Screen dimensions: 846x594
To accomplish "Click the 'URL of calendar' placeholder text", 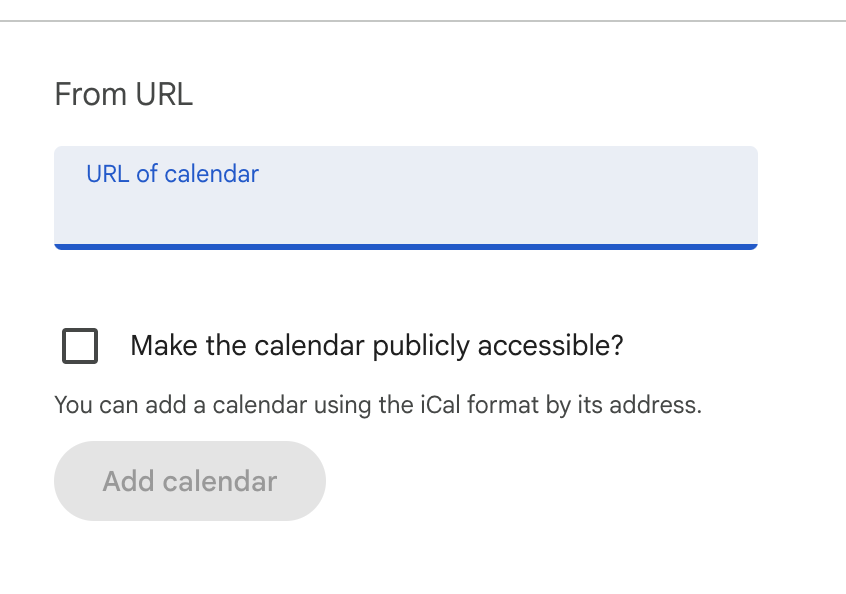I will 172,173.
